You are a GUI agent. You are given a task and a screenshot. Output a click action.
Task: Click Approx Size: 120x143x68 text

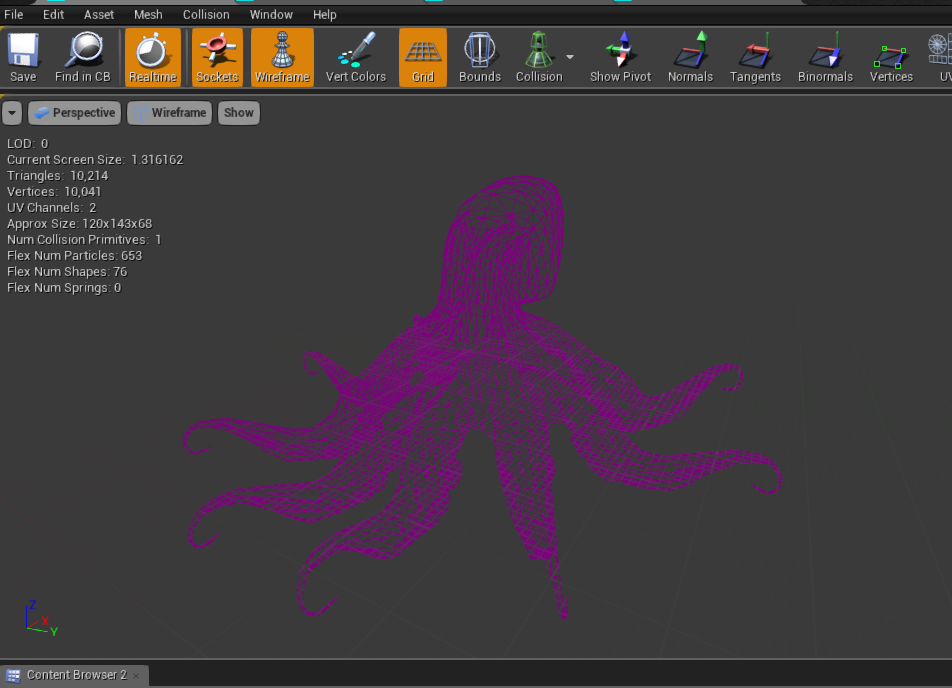click(80, 223)
